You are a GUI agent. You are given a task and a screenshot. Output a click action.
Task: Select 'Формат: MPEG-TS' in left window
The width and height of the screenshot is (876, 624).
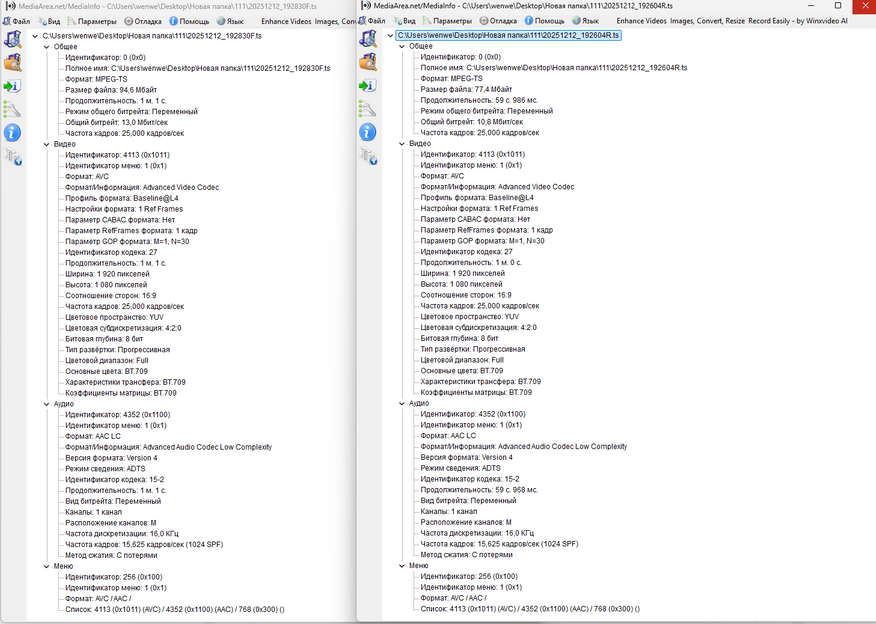click(96, 79)
